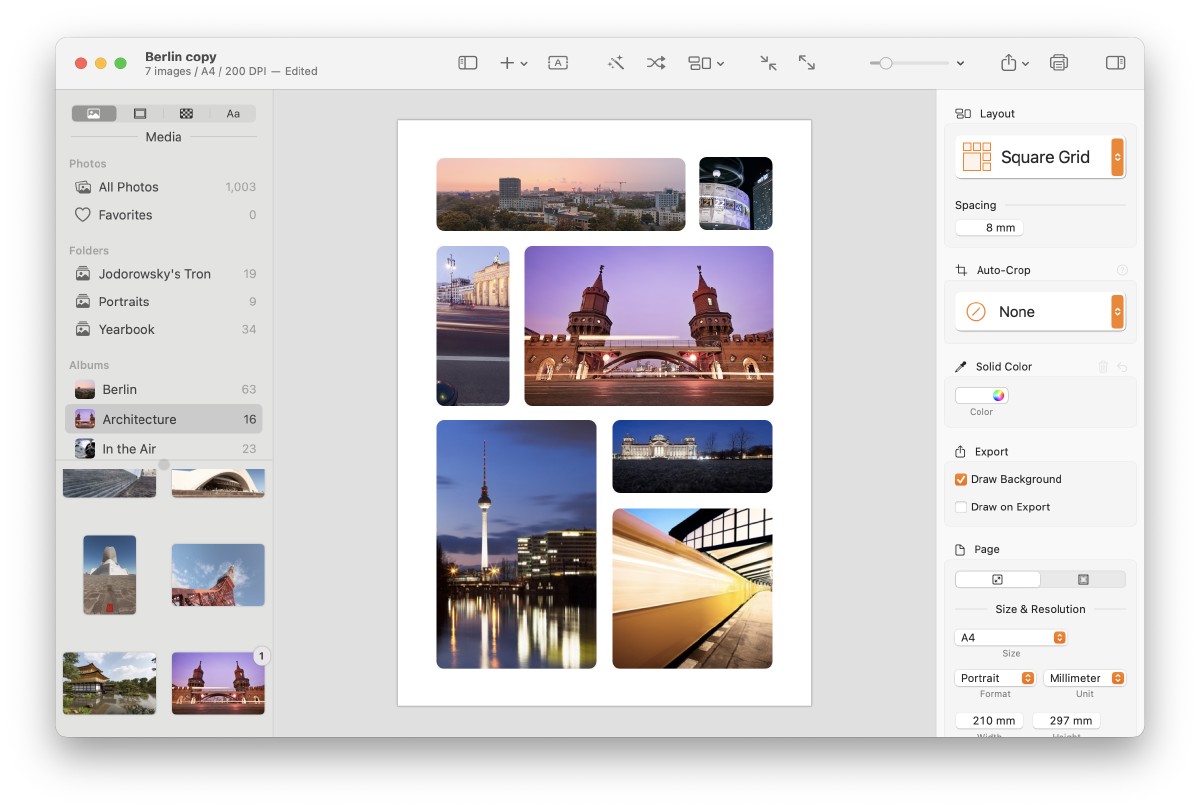Screen dimensions: 1200x810
Task: Open the Square Grid layout dropdown
Action: [1040, 157]
